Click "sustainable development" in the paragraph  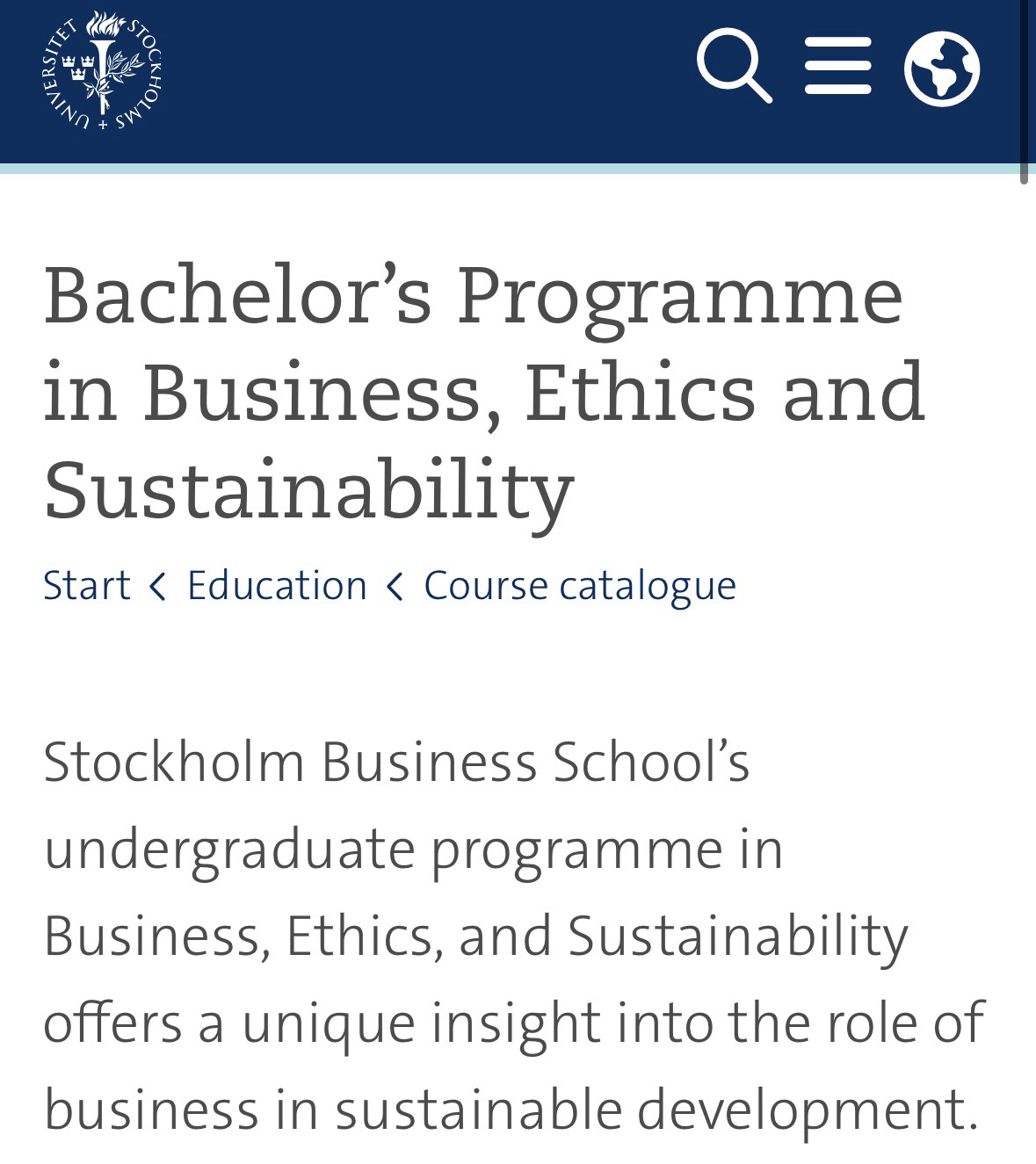656,1110
